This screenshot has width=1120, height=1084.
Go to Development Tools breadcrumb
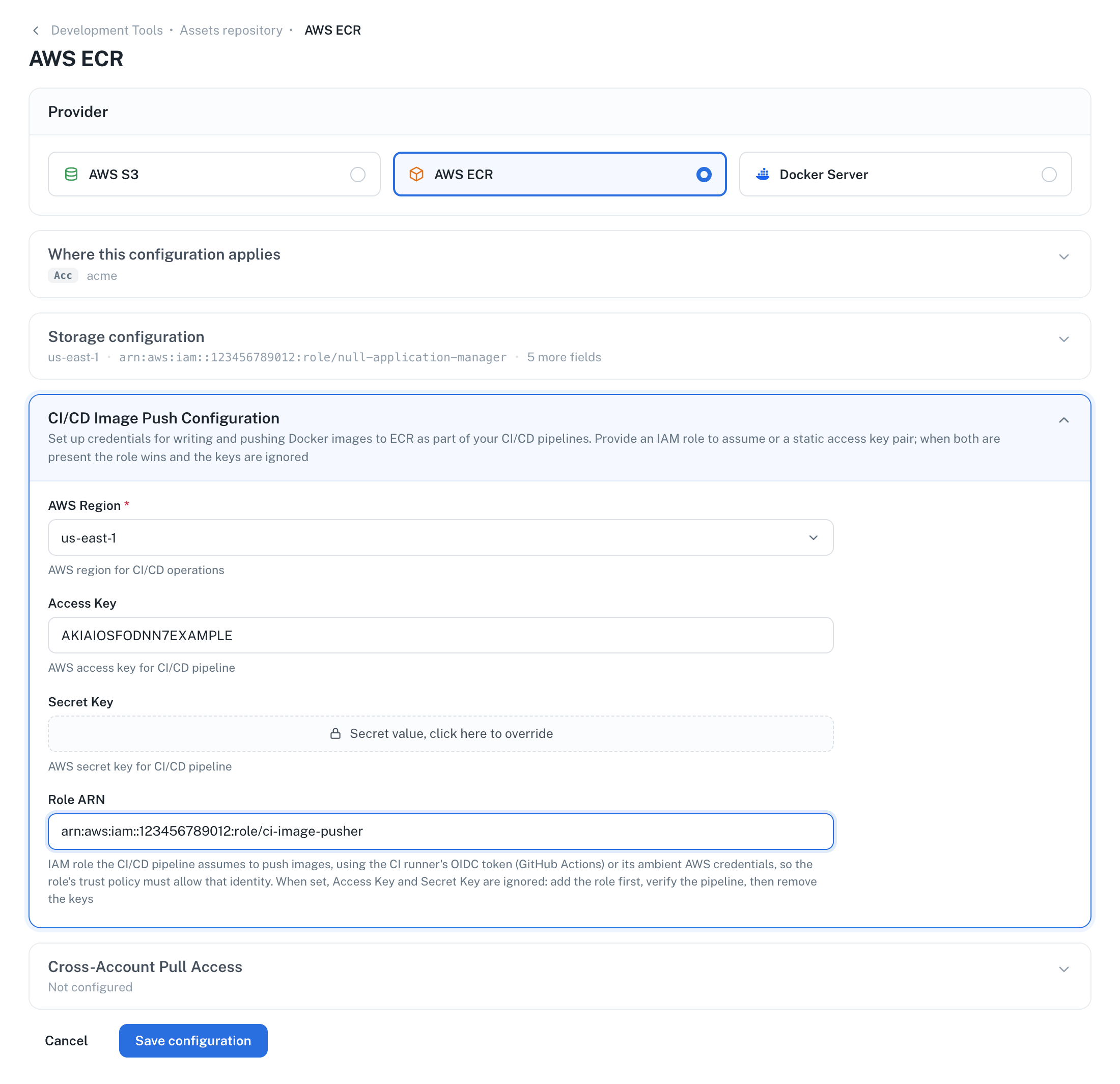pos(107,30)
